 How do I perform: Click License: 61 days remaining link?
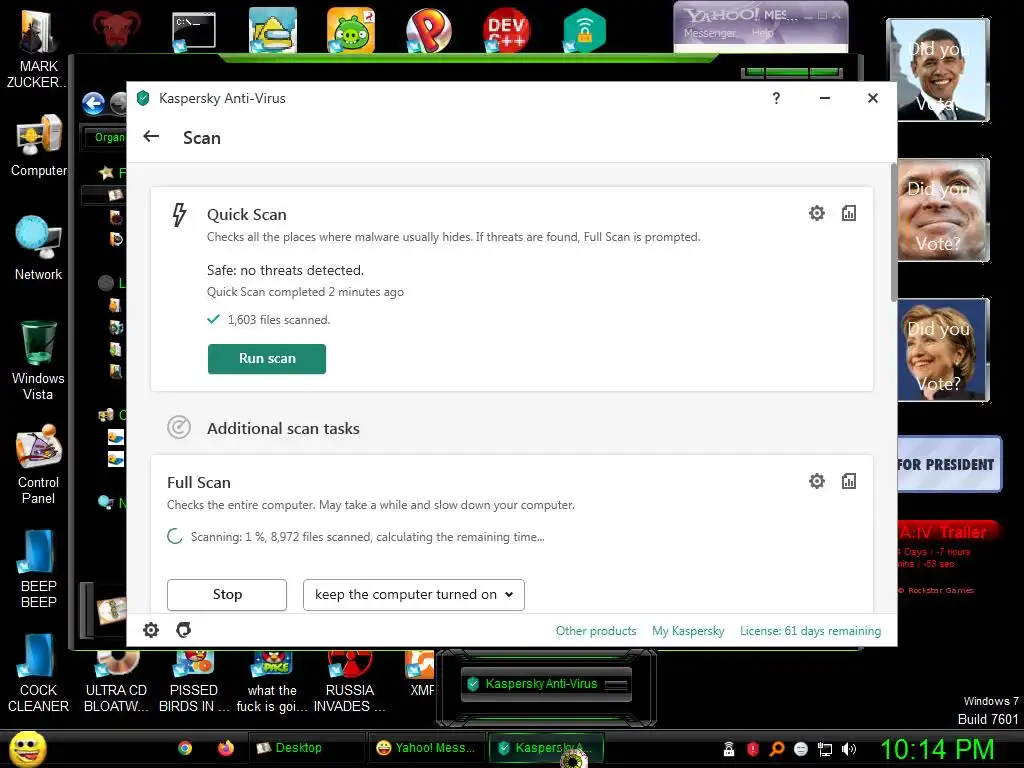point(810,631)
